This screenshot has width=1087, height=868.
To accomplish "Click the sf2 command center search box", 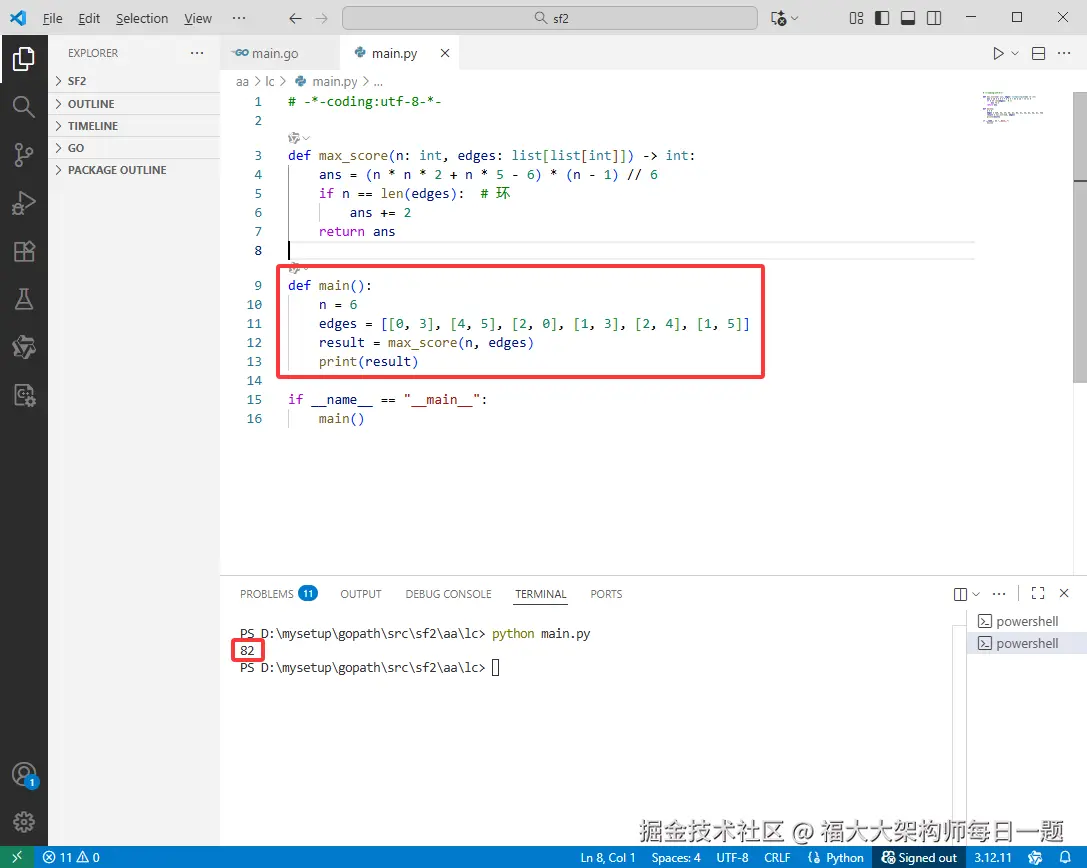I will pos(550,18).
